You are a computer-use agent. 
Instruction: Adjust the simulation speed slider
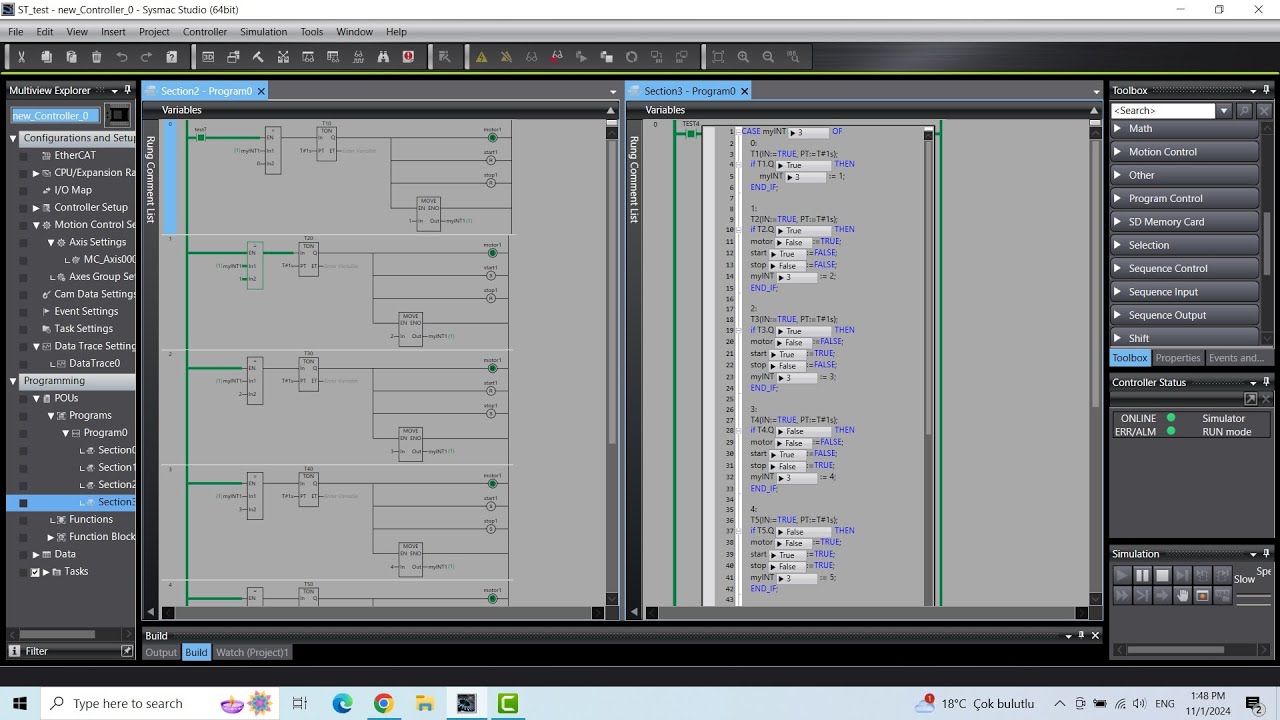1253,598
